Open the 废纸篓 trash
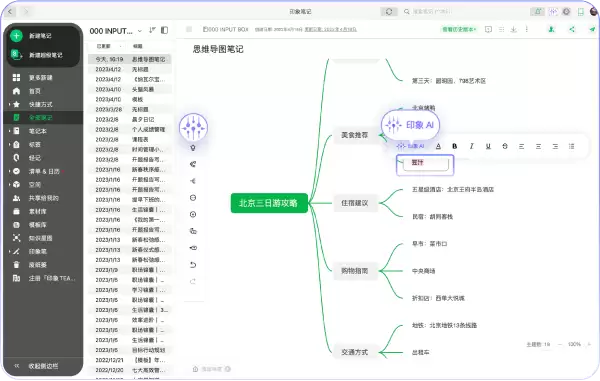 click(x=38, y=265)
